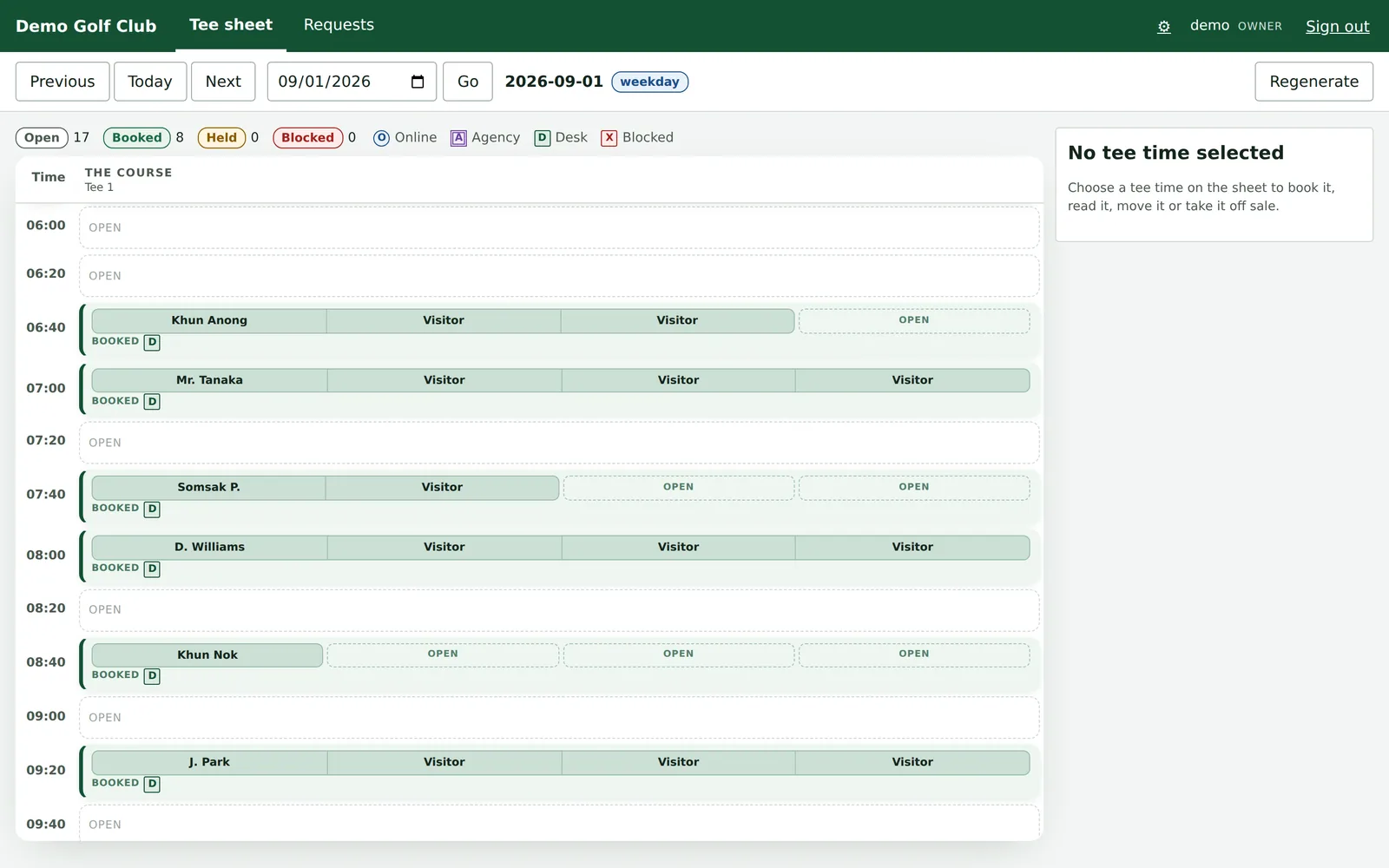1389x868 pixels.
Task: Click the Desk legend icon
Action: tap(543, 138)
